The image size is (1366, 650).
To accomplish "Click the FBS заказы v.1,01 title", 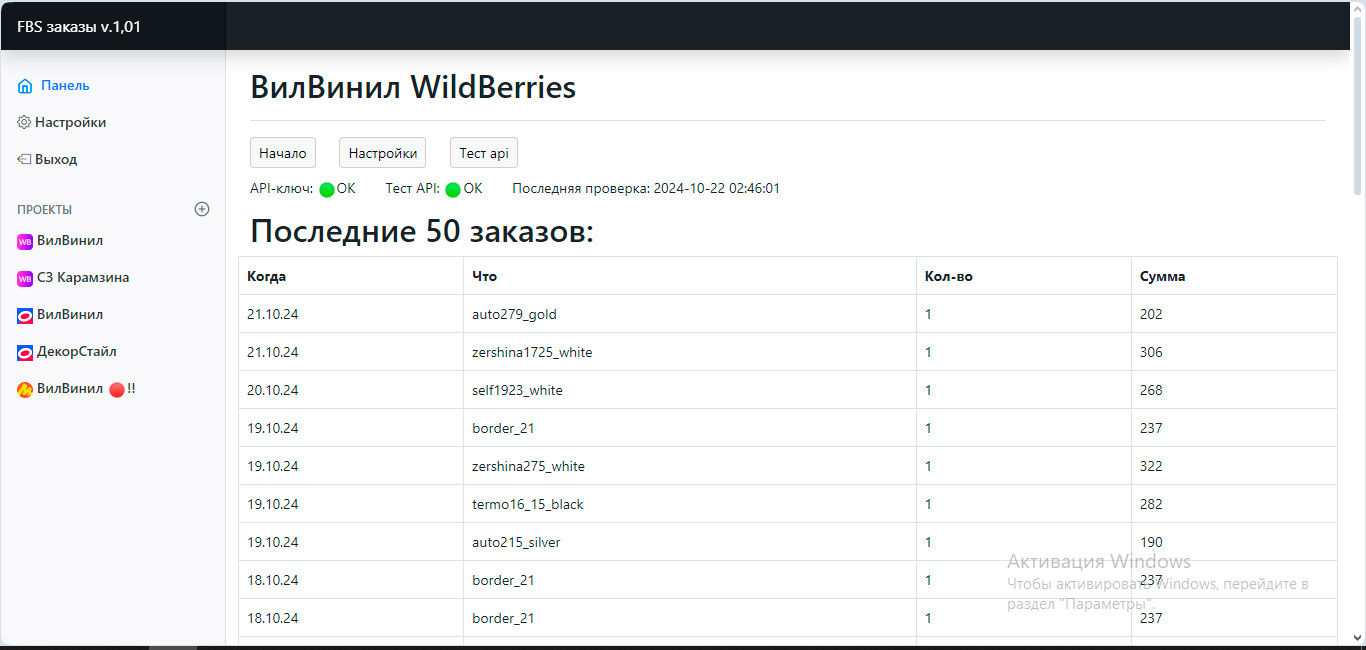I will (79, 27).
